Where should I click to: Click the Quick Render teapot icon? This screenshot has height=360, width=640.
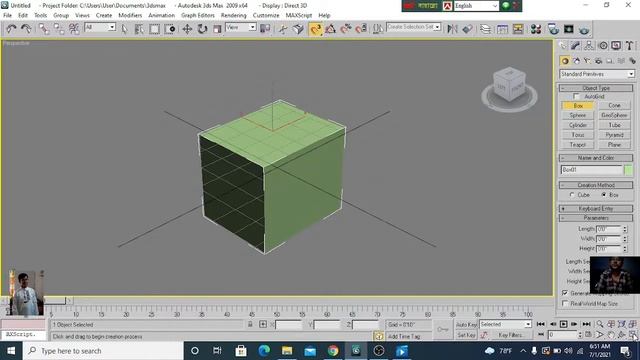tap(584, 29)
